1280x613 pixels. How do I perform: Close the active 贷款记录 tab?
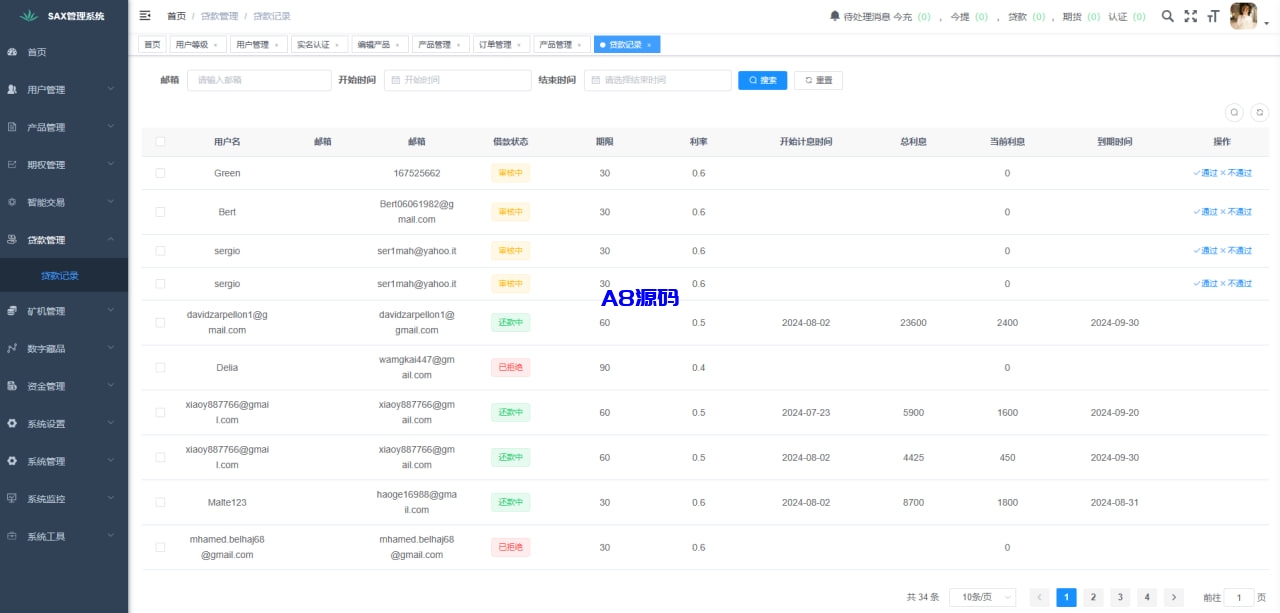tap(649, 45)
